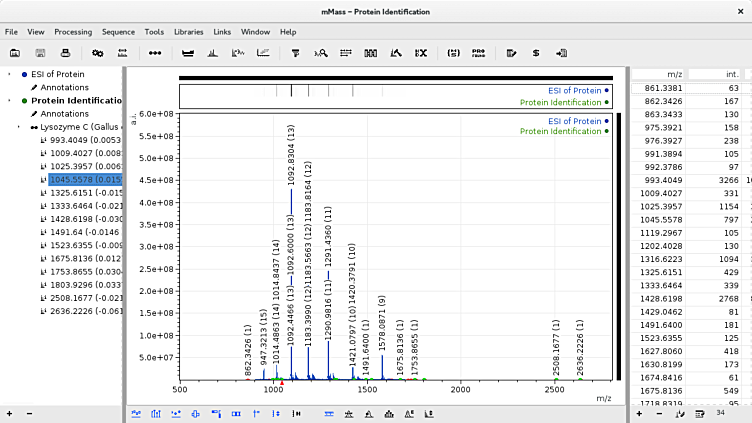752x423 pixels.
Task: Click the spectrum overview navigation bar
Action: (x=396, y=95)
